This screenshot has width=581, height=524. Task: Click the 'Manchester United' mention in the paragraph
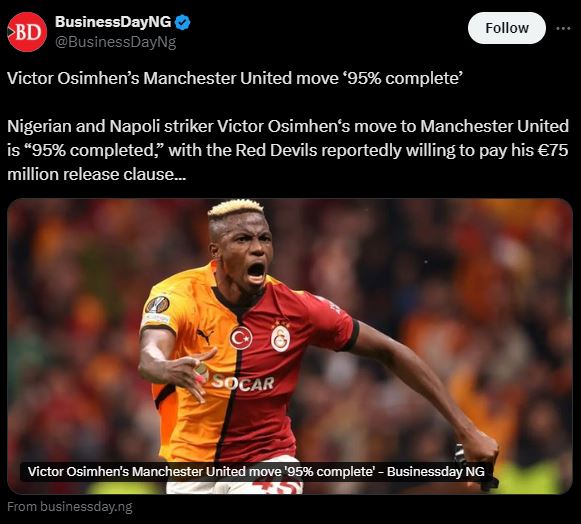pyautogui.click(x=494, y=126)
